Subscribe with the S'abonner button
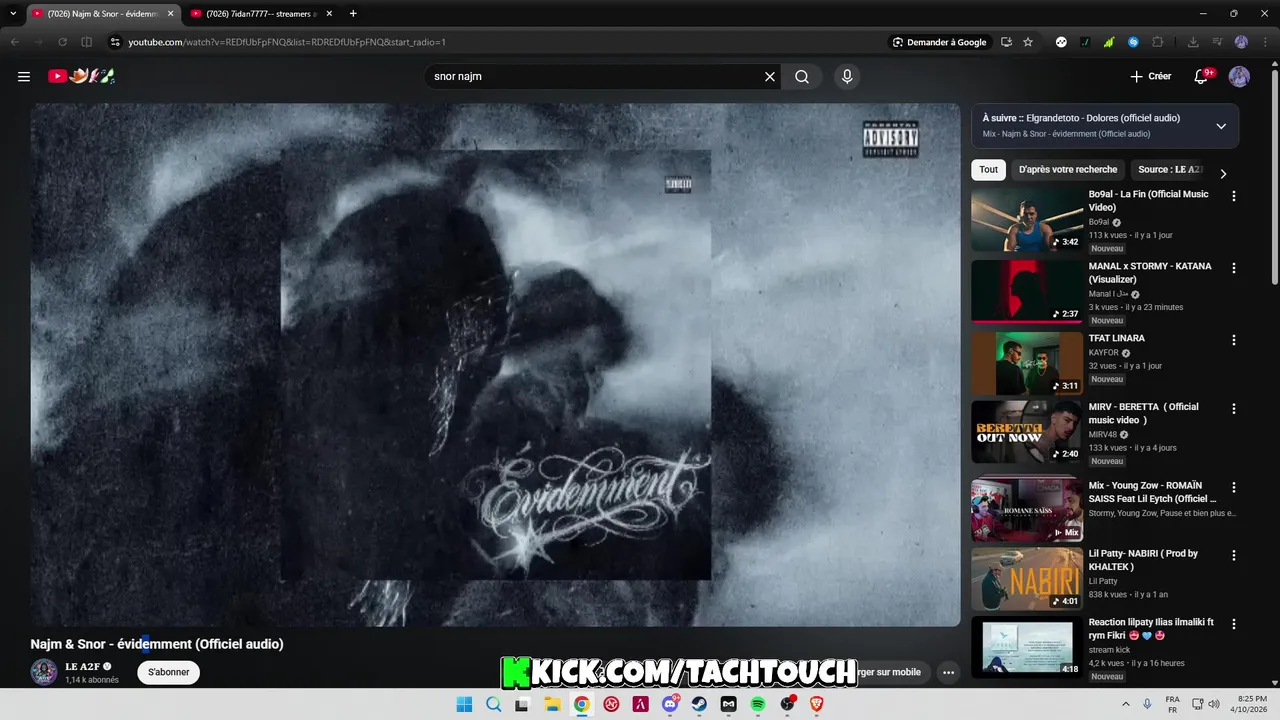The image size is (1280, 720). click(x=168, y=672)
